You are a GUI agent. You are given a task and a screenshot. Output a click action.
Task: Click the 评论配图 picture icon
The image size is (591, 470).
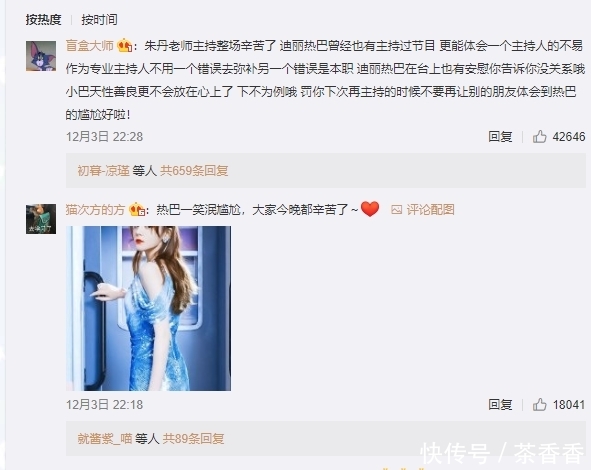[x=397, y=210]
